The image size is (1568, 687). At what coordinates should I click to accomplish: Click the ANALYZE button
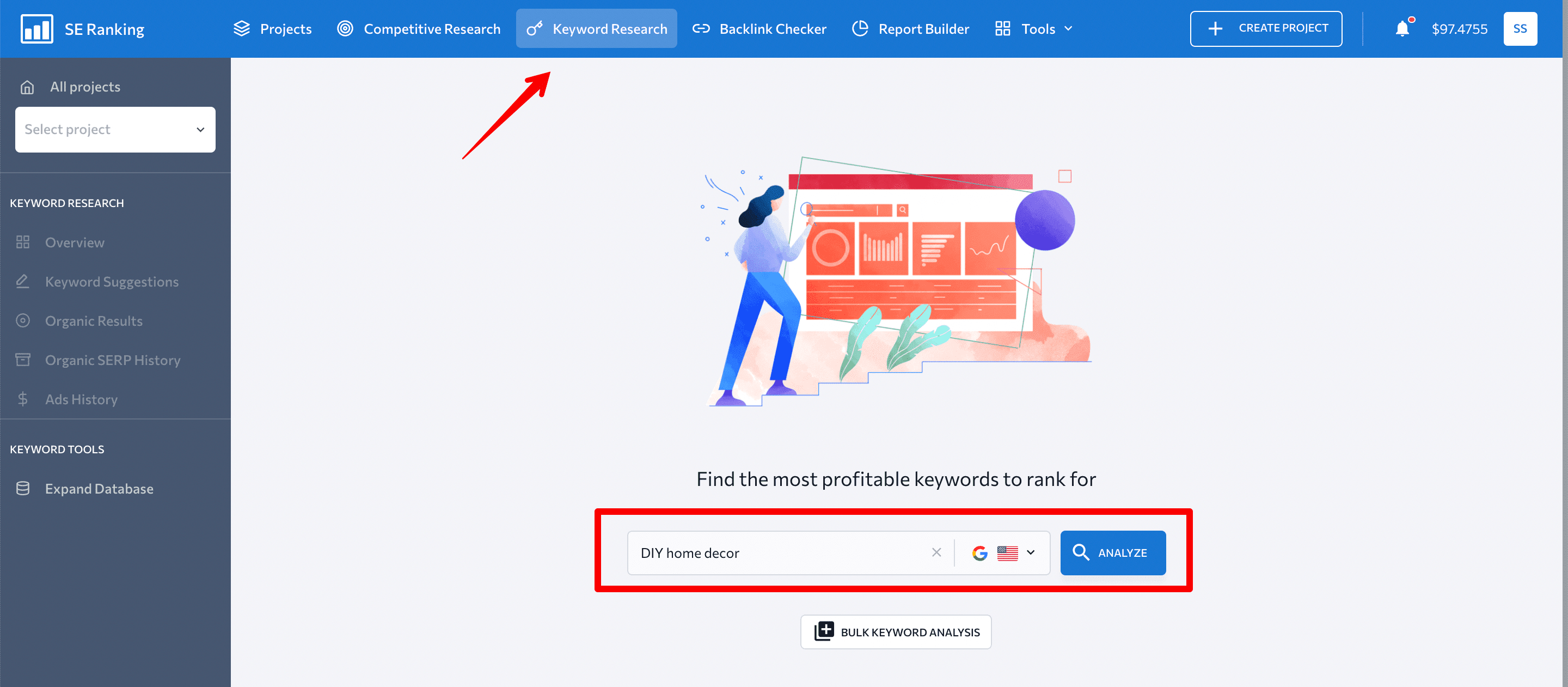pyautogui.click(x=1113, y=552)
